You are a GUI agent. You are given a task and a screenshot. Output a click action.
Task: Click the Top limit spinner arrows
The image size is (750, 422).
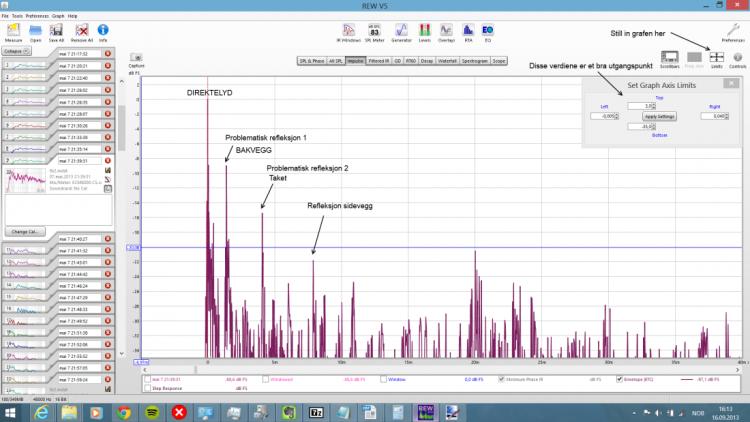pos(655,105)
